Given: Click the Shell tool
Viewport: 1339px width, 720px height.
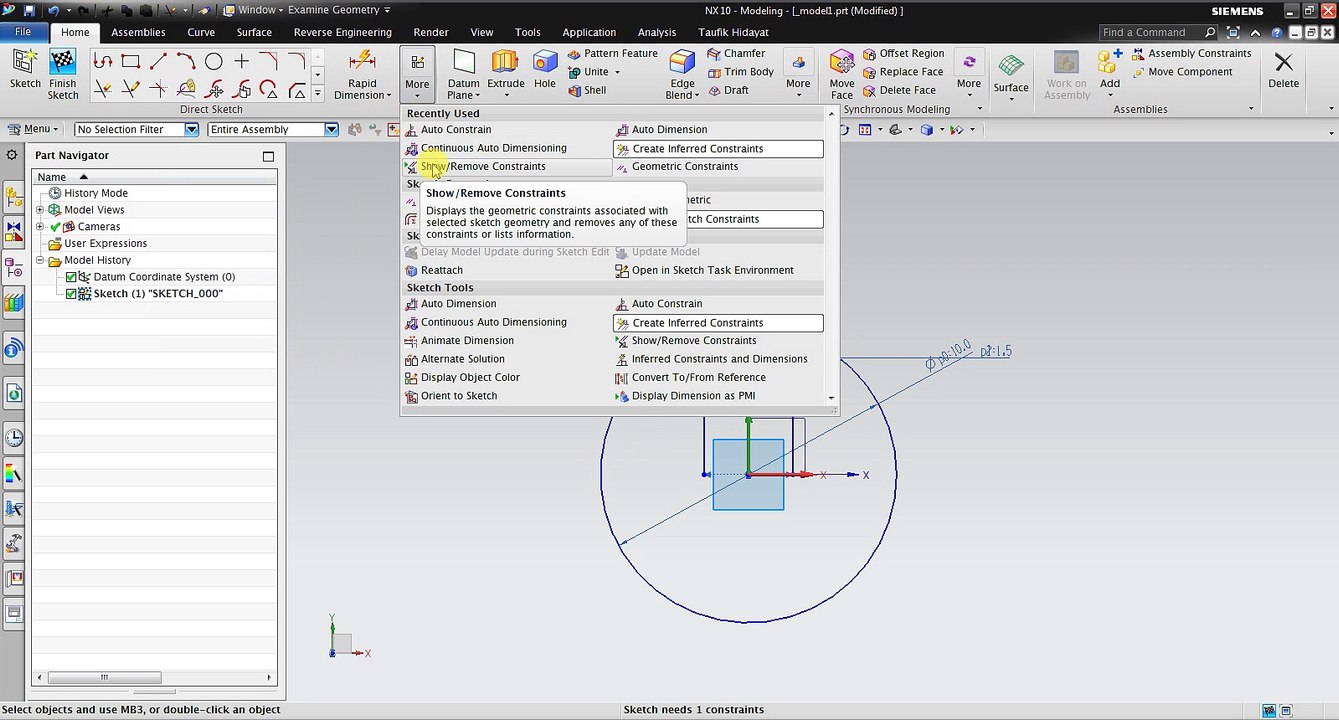Looking at the screenshot, I should tap(587, 90).
